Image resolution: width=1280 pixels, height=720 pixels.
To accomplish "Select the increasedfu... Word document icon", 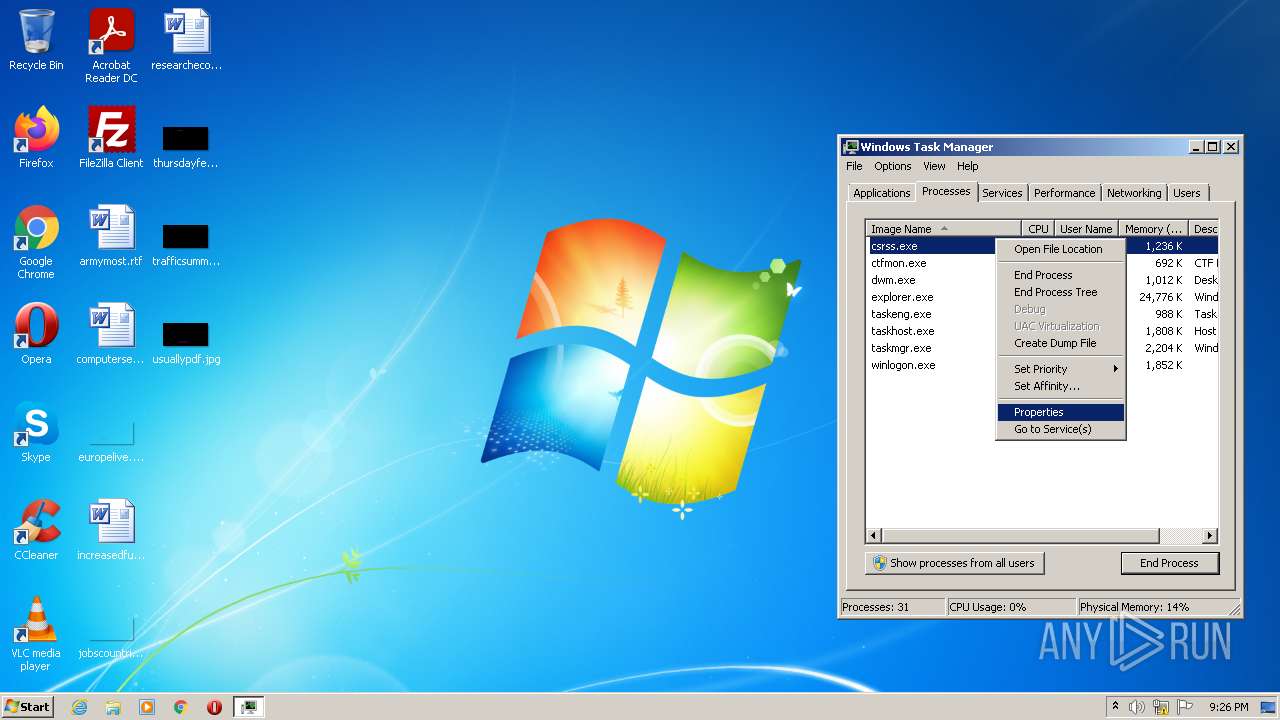I will [x=111, y=530].
